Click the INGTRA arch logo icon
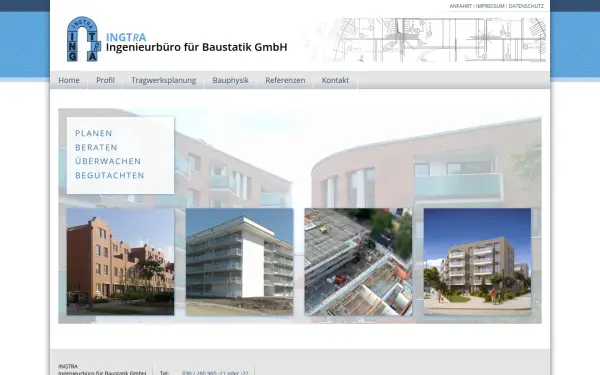The width and height of the screenshot is (600, 375). 84,39
